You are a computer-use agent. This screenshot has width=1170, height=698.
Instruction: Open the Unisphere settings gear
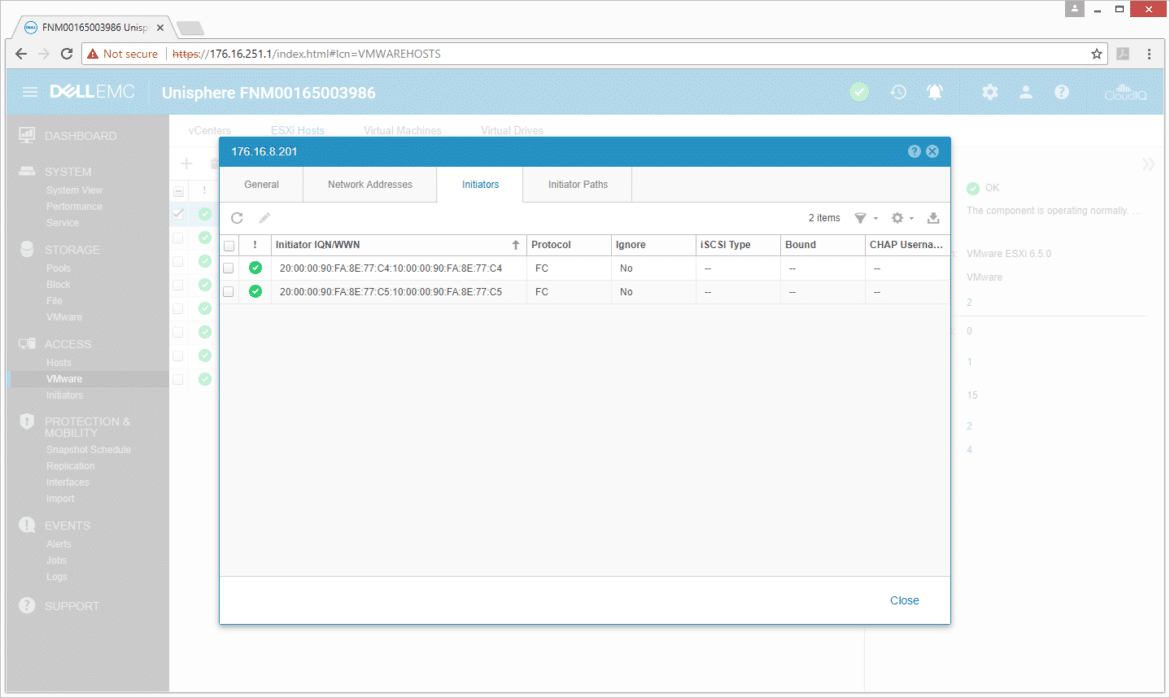[989, 92]
